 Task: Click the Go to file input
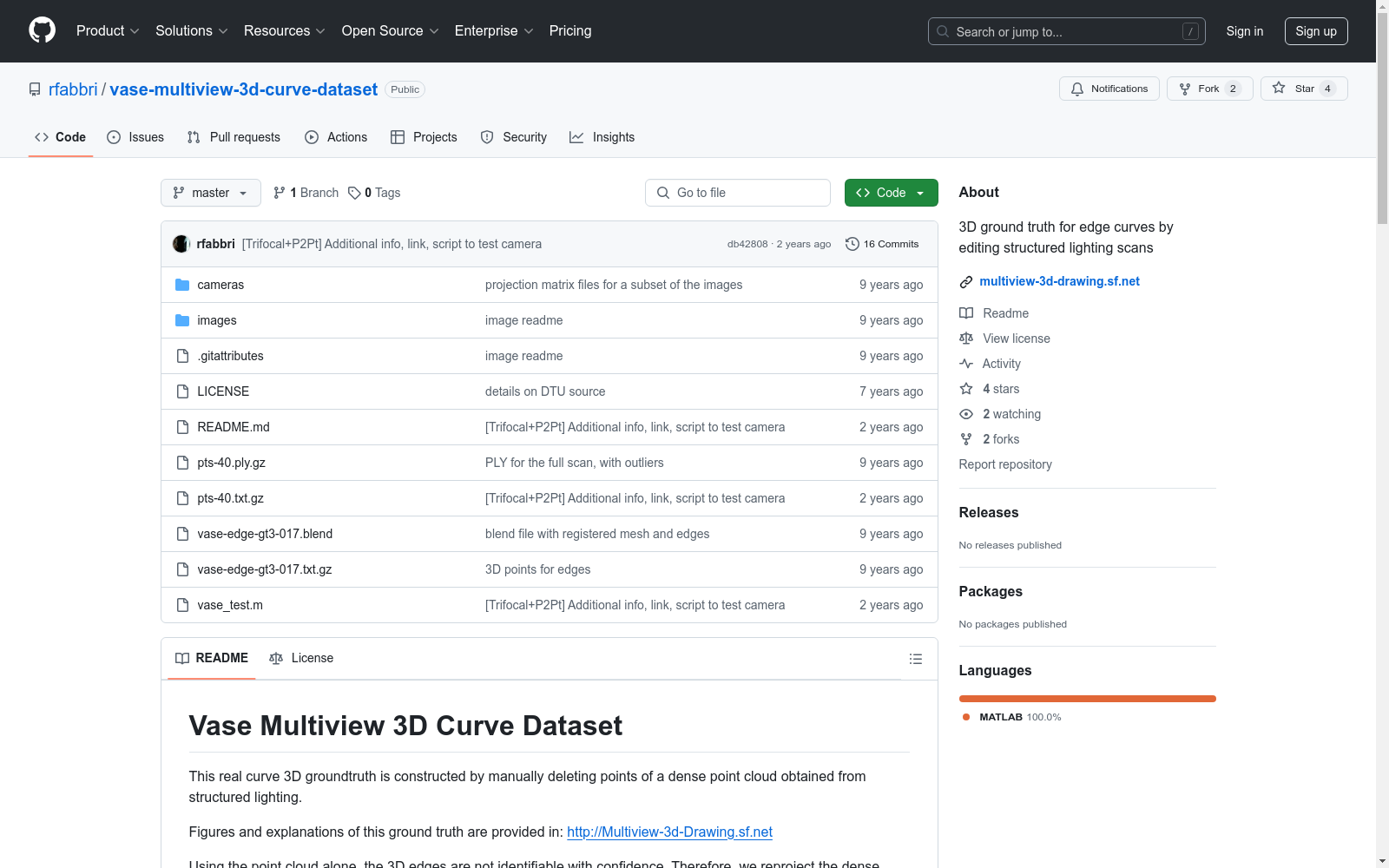(738, 193)
